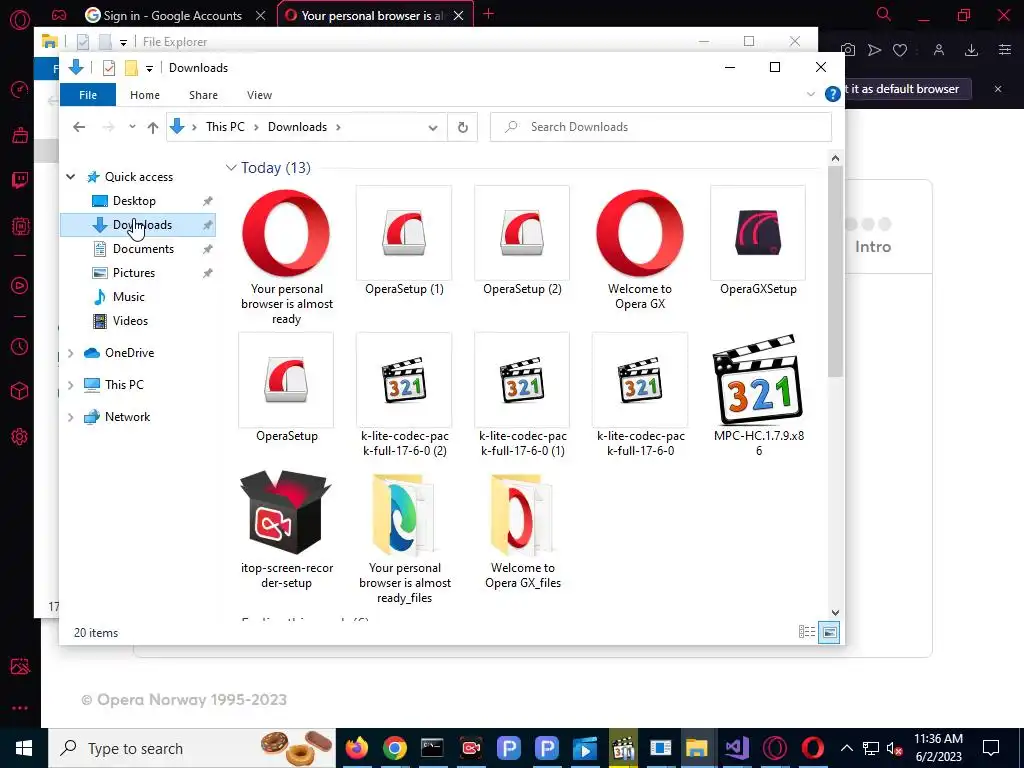
Task: Select the OperaSetup (1) installer
Action: pos(404,234)
